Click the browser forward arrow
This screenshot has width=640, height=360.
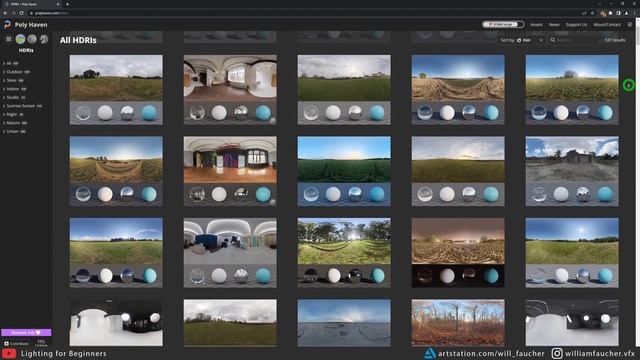13,13
